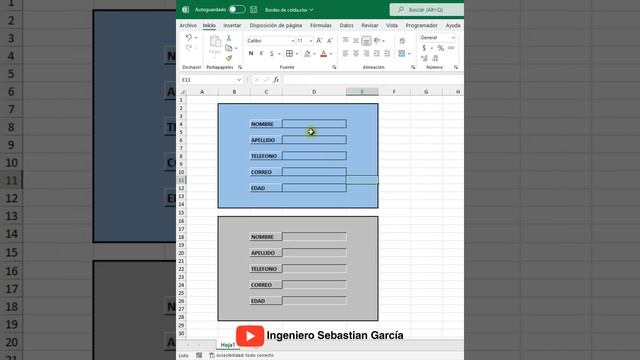640x360 pixels.
Task: Click the macro recording icon in status bar
Action: (199, 356)
